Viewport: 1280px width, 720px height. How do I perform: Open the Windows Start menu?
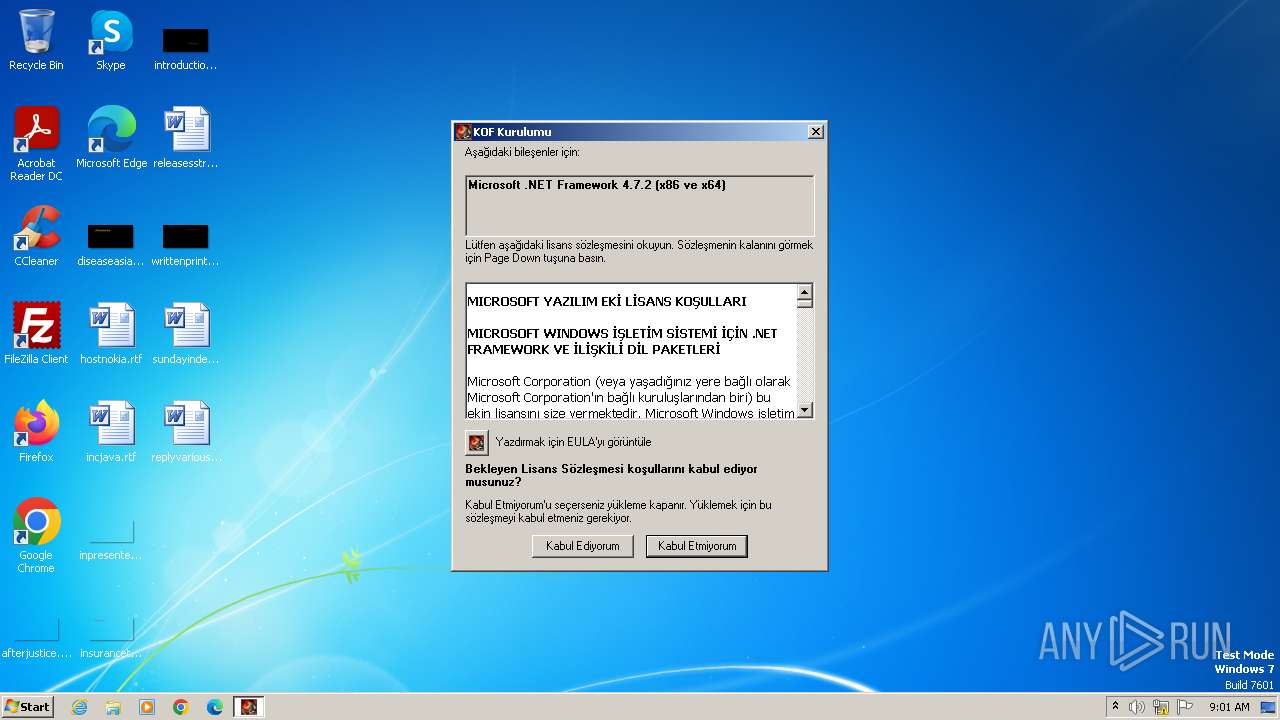pos(27,706)
